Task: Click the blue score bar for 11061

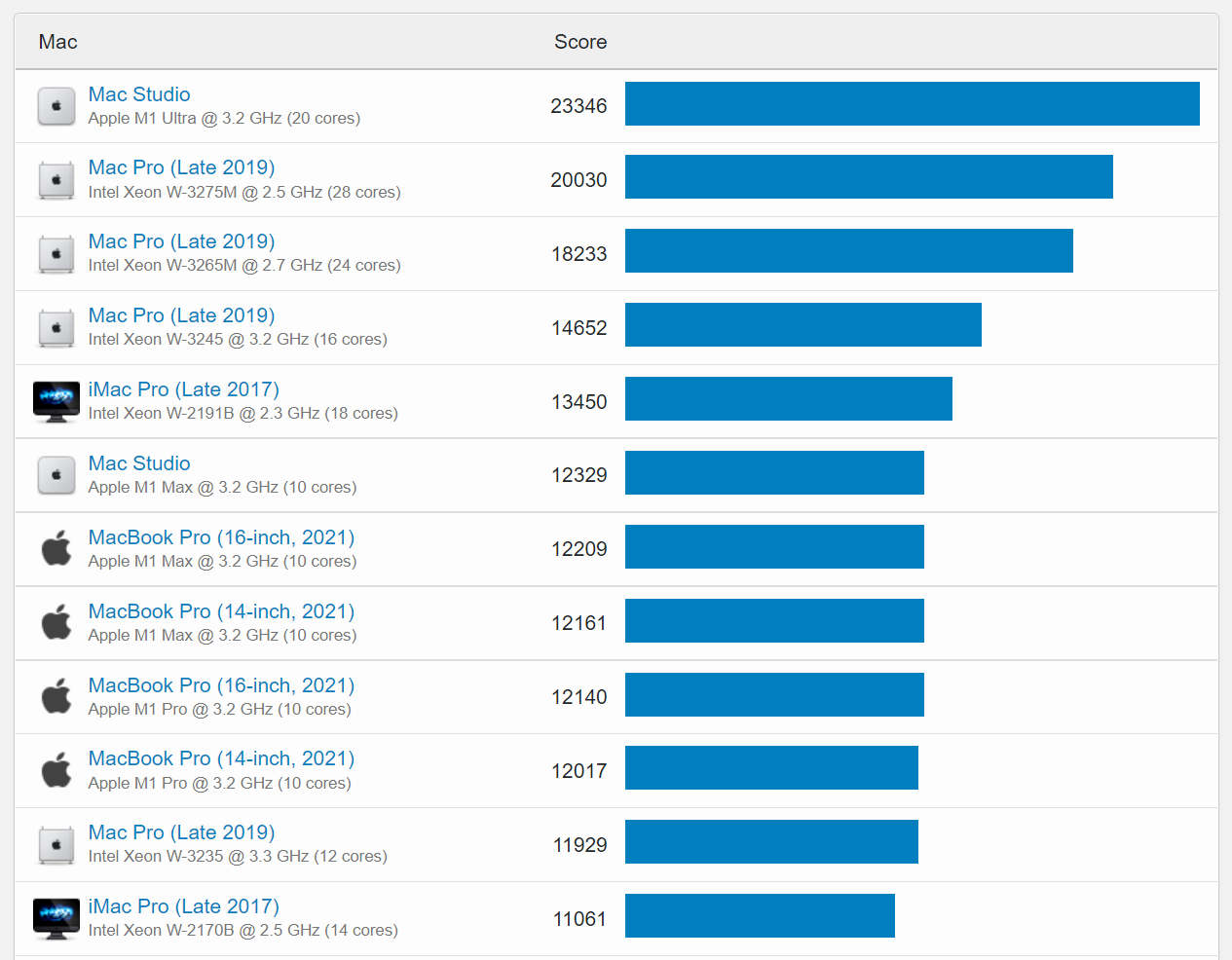Action: click(x=760, y=916)
